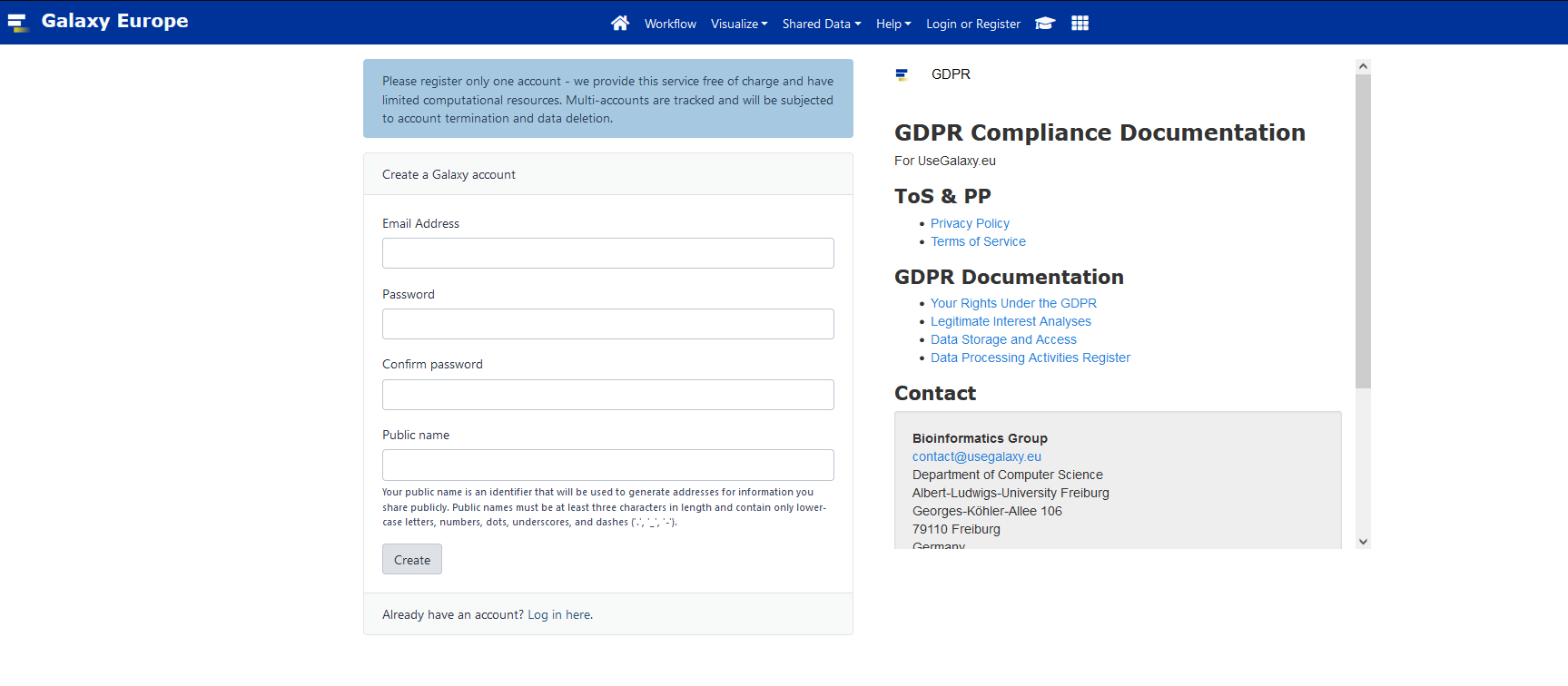Click the 'For UseGalaxy.eu' text
This screenshot has height=686, width=1568.
pyautogui.click(x=945, y=161)
